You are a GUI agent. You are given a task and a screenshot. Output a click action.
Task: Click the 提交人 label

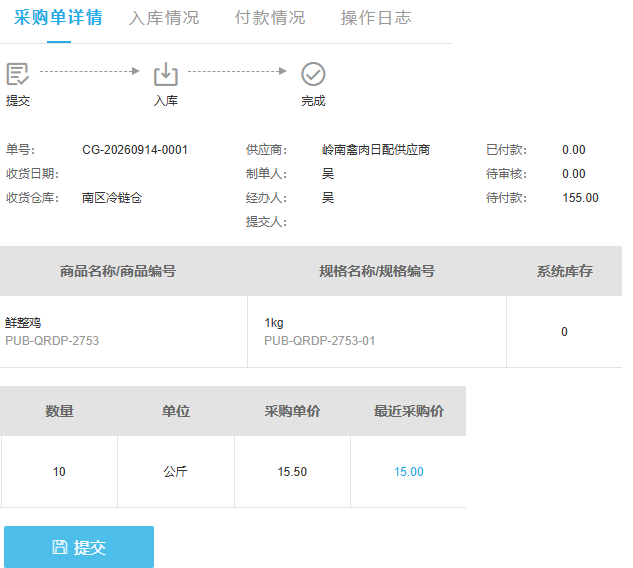[266, 222]
